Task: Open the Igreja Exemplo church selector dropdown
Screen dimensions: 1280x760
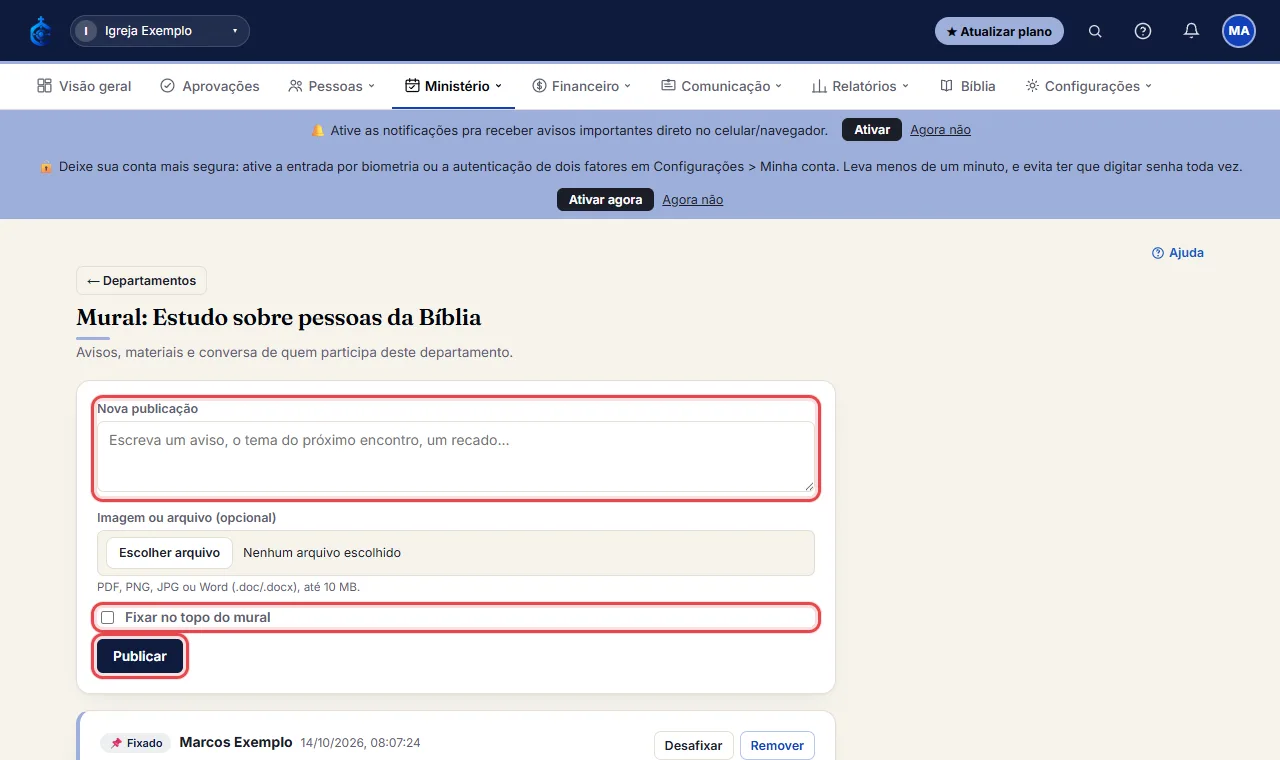Action: [x=160, y=31]
